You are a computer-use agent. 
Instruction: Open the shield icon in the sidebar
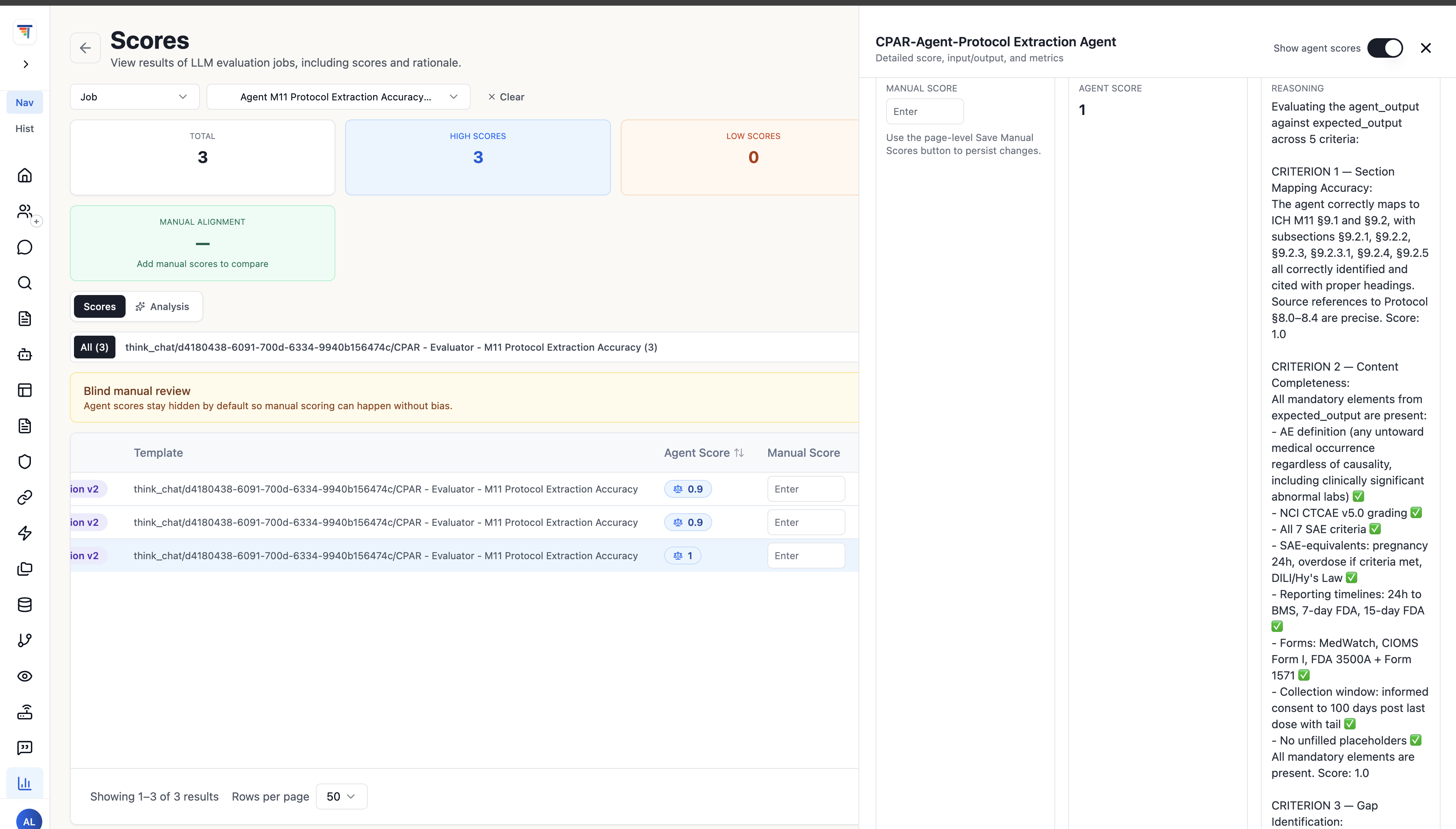[x=24, y=462]
